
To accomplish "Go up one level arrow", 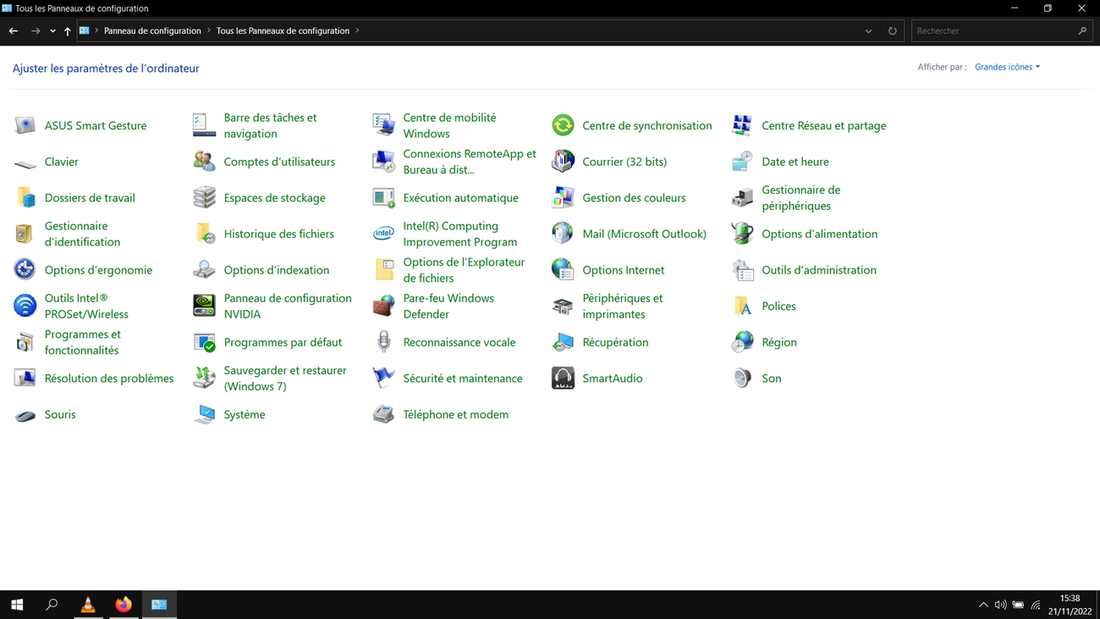I will [x=67, y=31].
